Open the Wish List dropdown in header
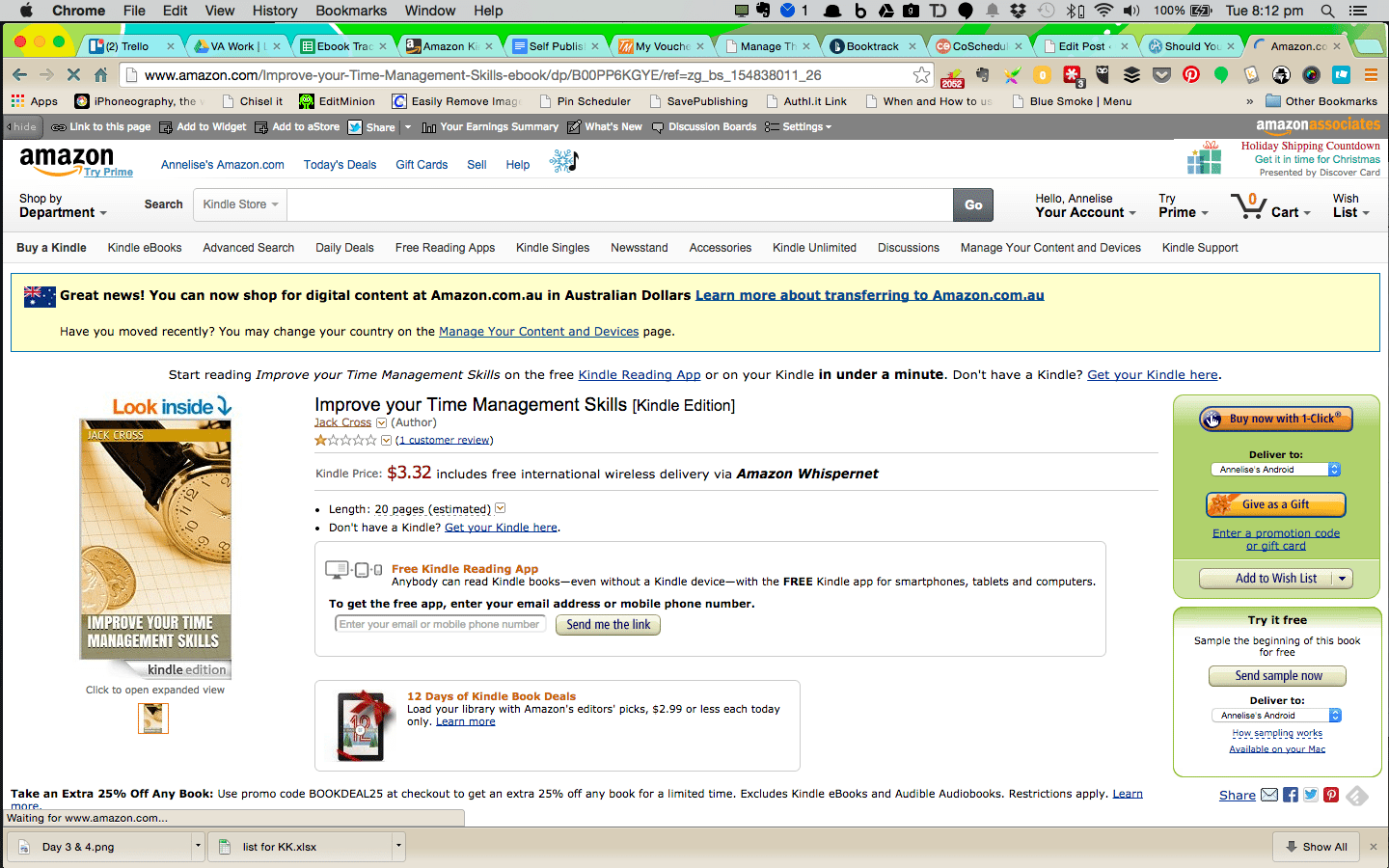The height and width of the screenshot is (868, 1389). coord(1350,205)
